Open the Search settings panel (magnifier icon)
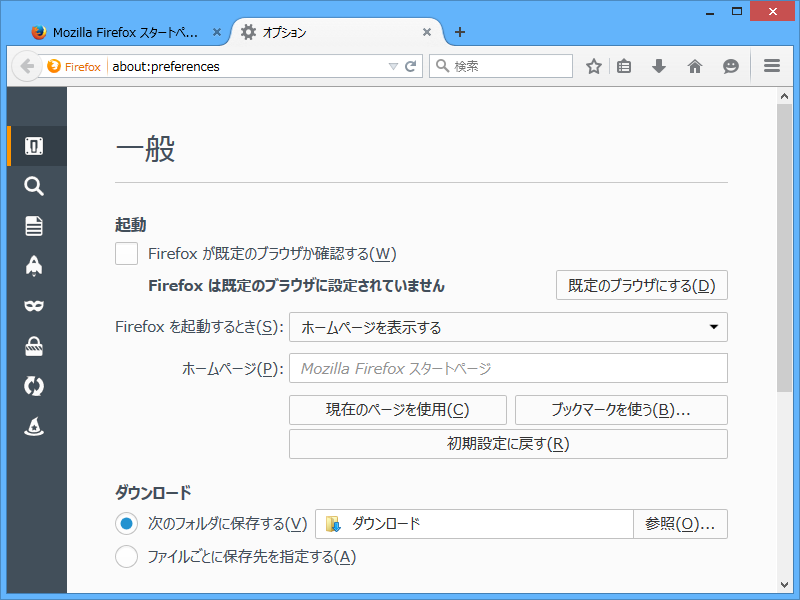 tap(34, 186)
